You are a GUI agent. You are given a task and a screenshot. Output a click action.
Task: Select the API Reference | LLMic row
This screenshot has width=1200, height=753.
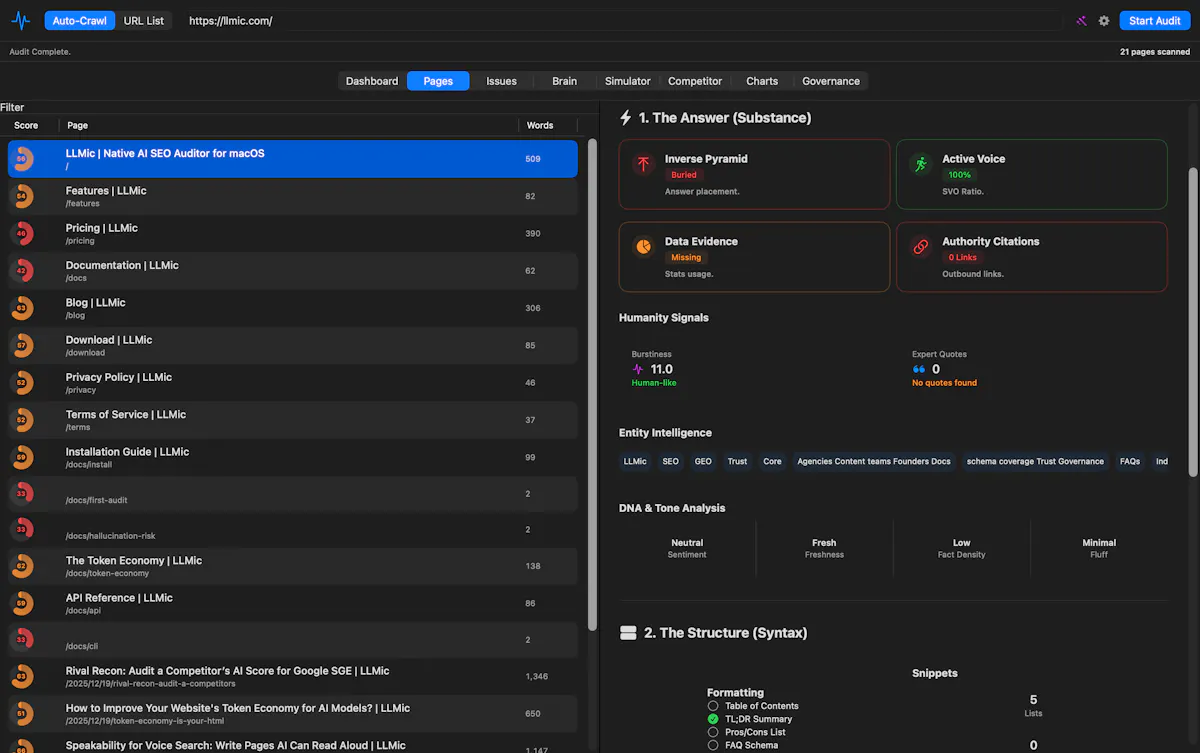[x=293, y=603]
